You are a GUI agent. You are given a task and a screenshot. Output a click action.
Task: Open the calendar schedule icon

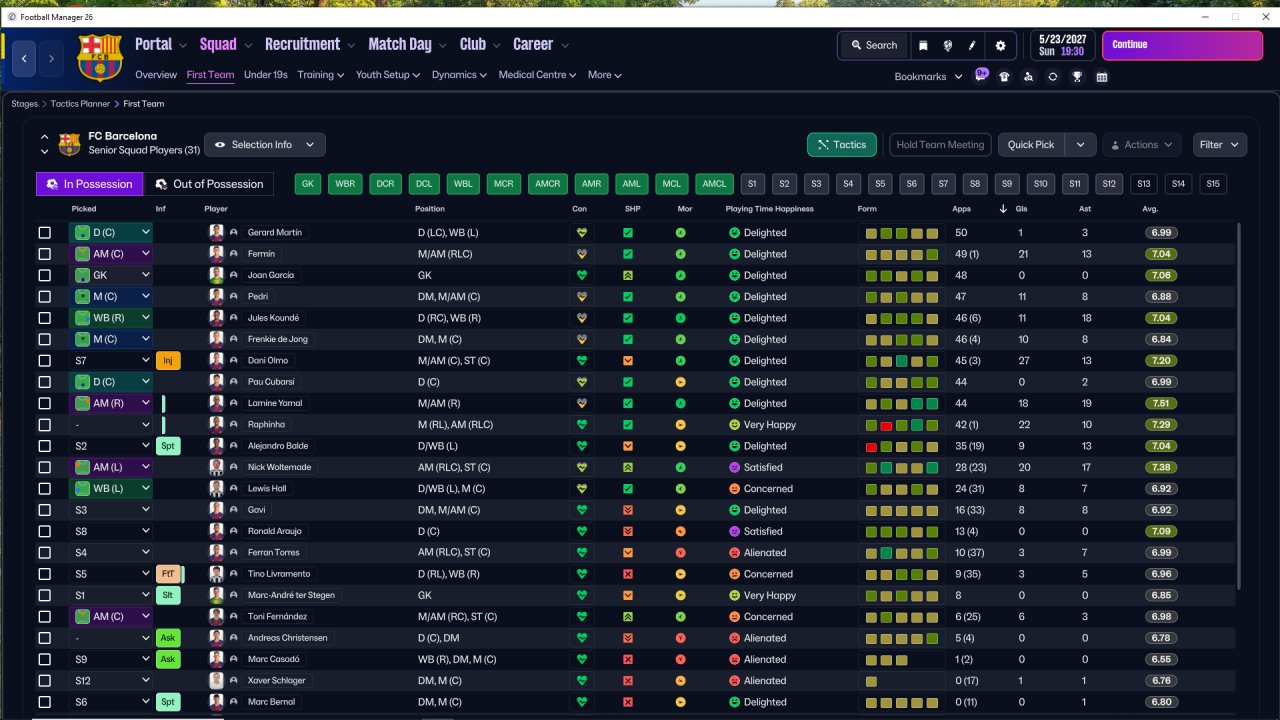(1102, 76)
